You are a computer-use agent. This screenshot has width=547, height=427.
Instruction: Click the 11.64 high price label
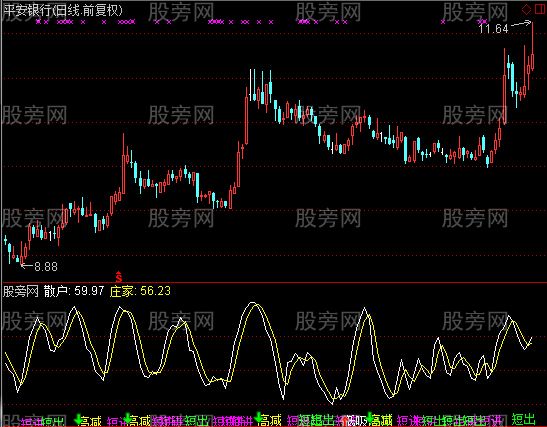(493, 29)
